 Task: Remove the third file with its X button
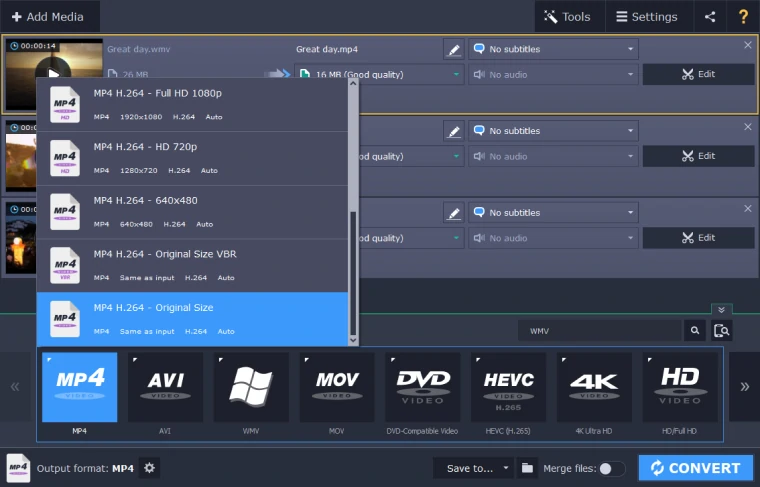[748, 209]
